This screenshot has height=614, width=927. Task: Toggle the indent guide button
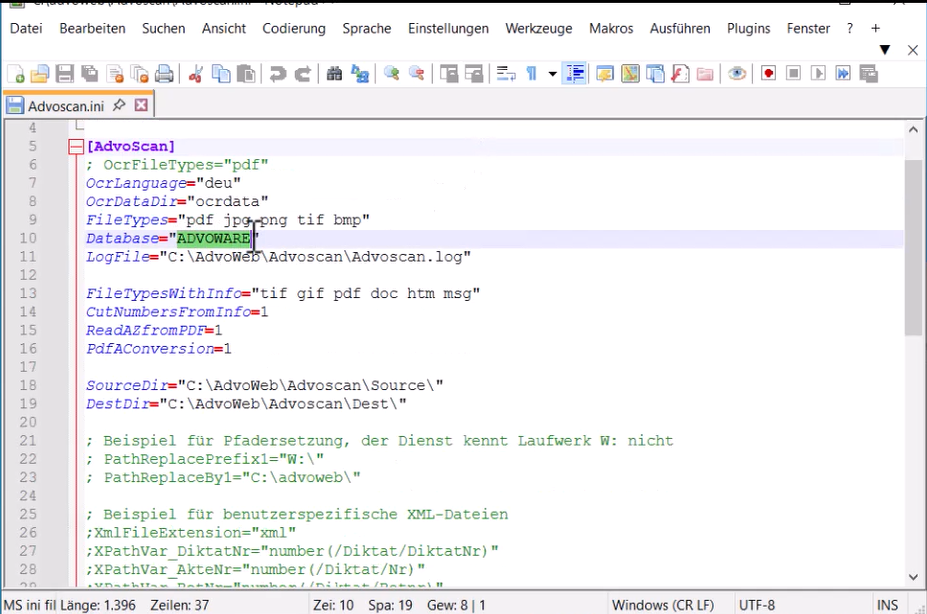575,74
